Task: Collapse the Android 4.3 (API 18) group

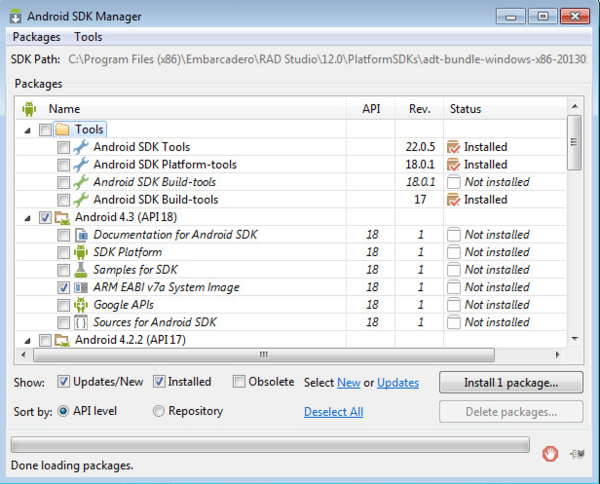Action: pos(26,217)
